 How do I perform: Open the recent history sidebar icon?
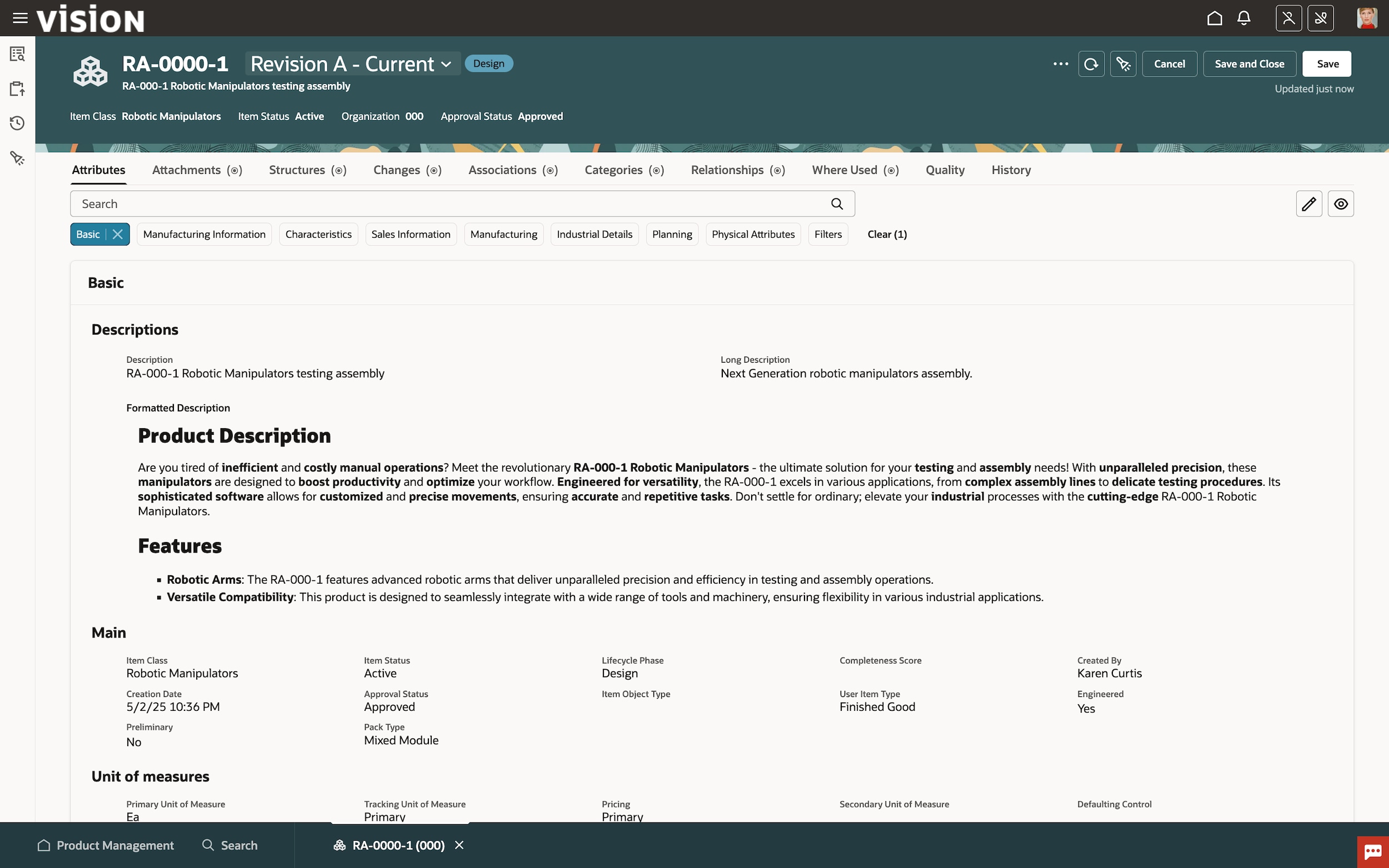point(17,123)
